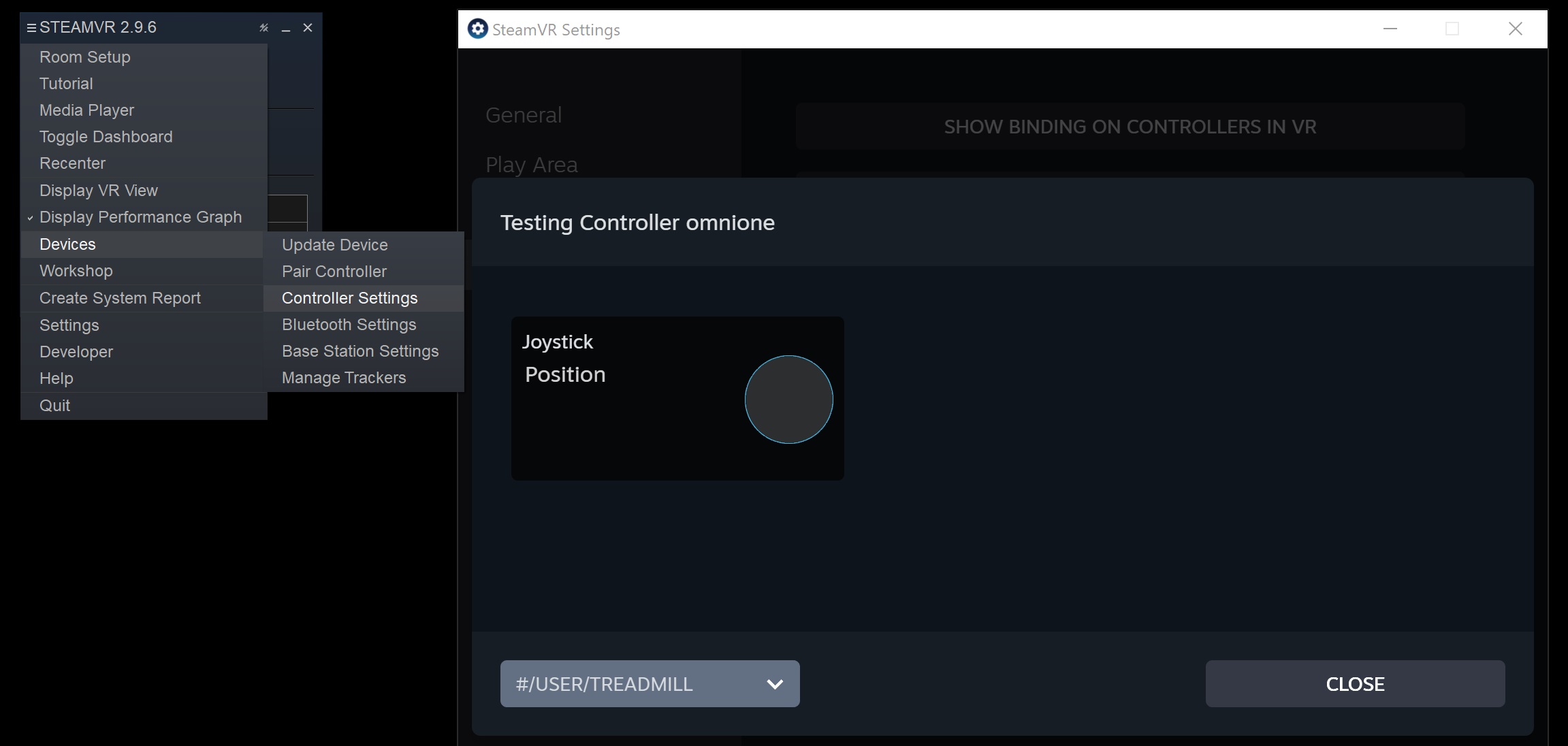
Task: Close the SteamVR Settings window
Action: [1516, 29]
